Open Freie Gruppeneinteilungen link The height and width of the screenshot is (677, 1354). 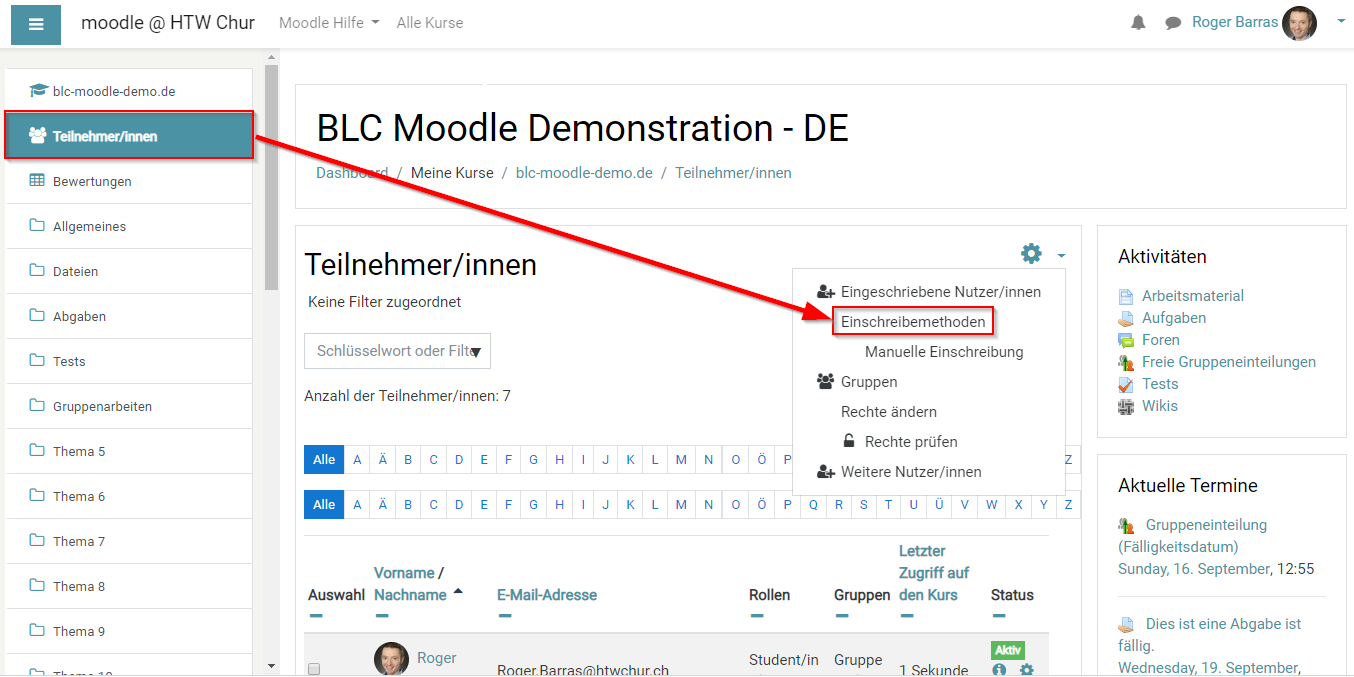pyautogui.click(x=1229, y=362)
